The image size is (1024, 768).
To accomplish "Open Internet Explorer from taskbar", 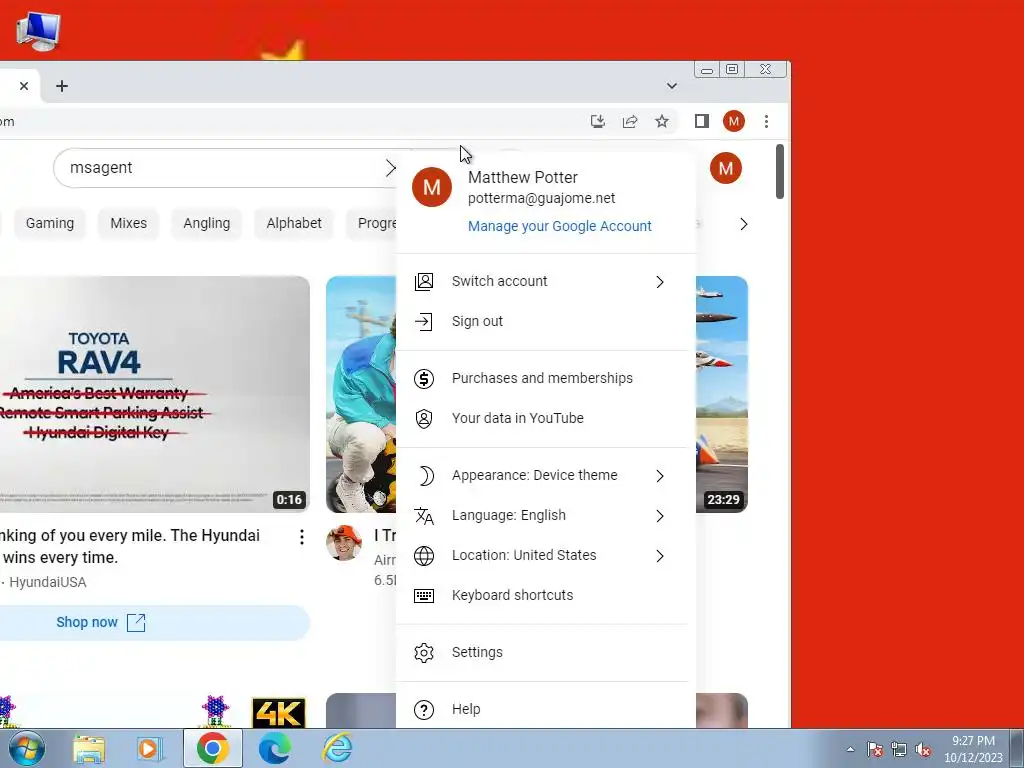I will (337, 748).
